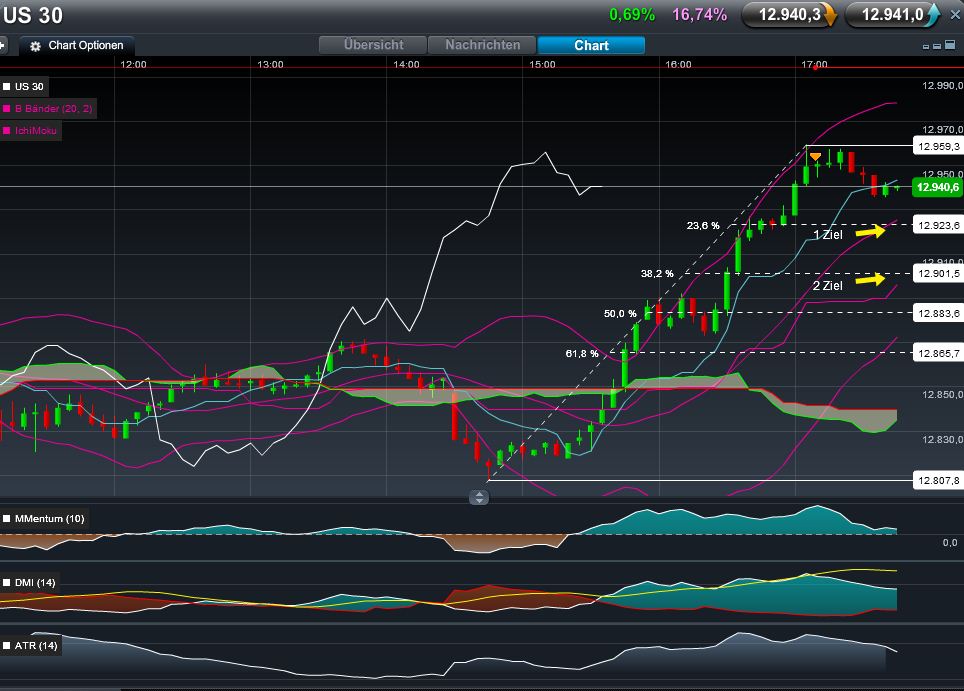Switch to the Übersicht tab
964x691 pixels.
click(x=373, y=45)
